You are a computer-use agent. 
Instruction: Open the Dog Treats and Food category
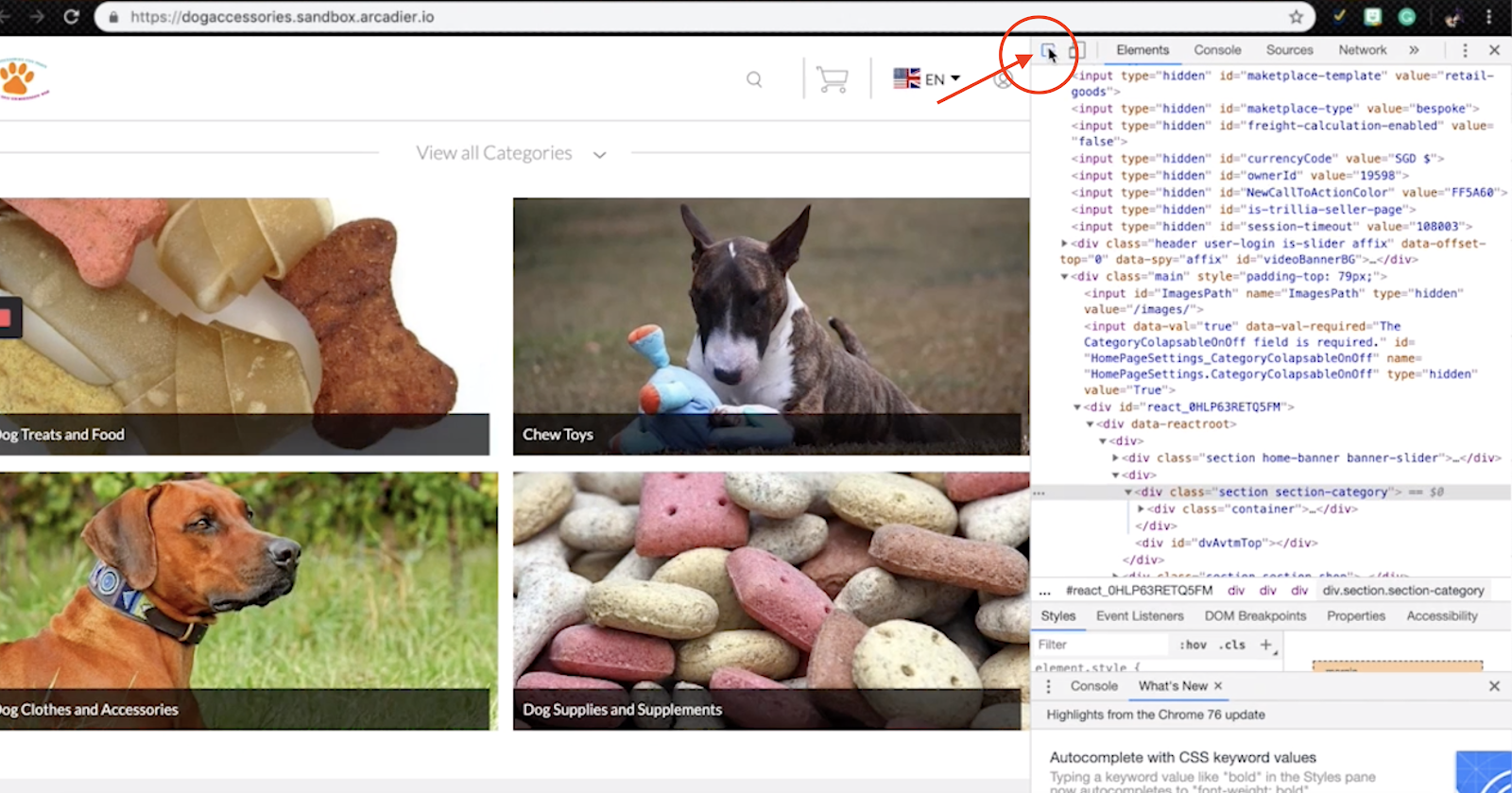coord(245,326)
